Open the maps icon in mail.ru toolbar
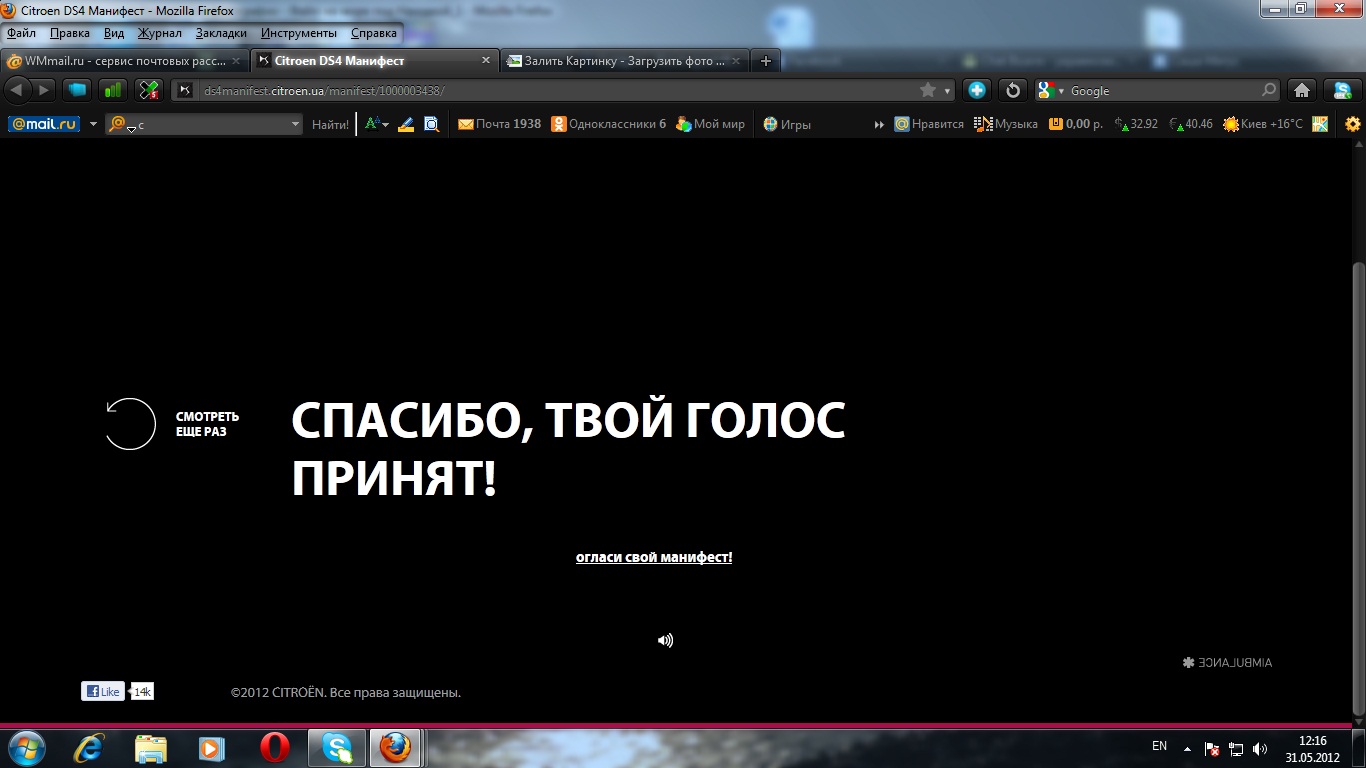 (x=1320, y=124)
